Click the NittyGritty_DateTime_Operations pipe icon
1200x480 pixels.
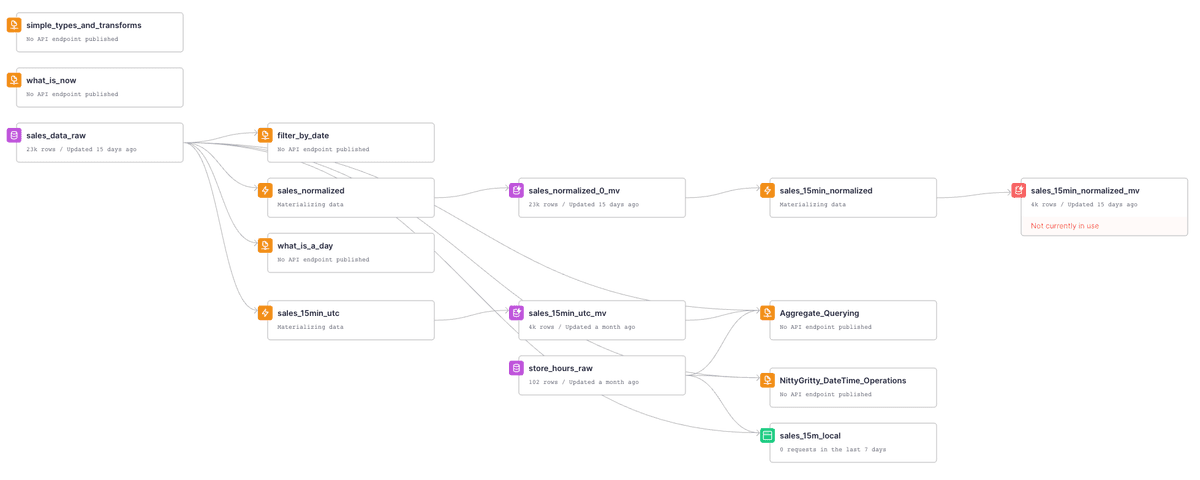(x=767, y=380)
